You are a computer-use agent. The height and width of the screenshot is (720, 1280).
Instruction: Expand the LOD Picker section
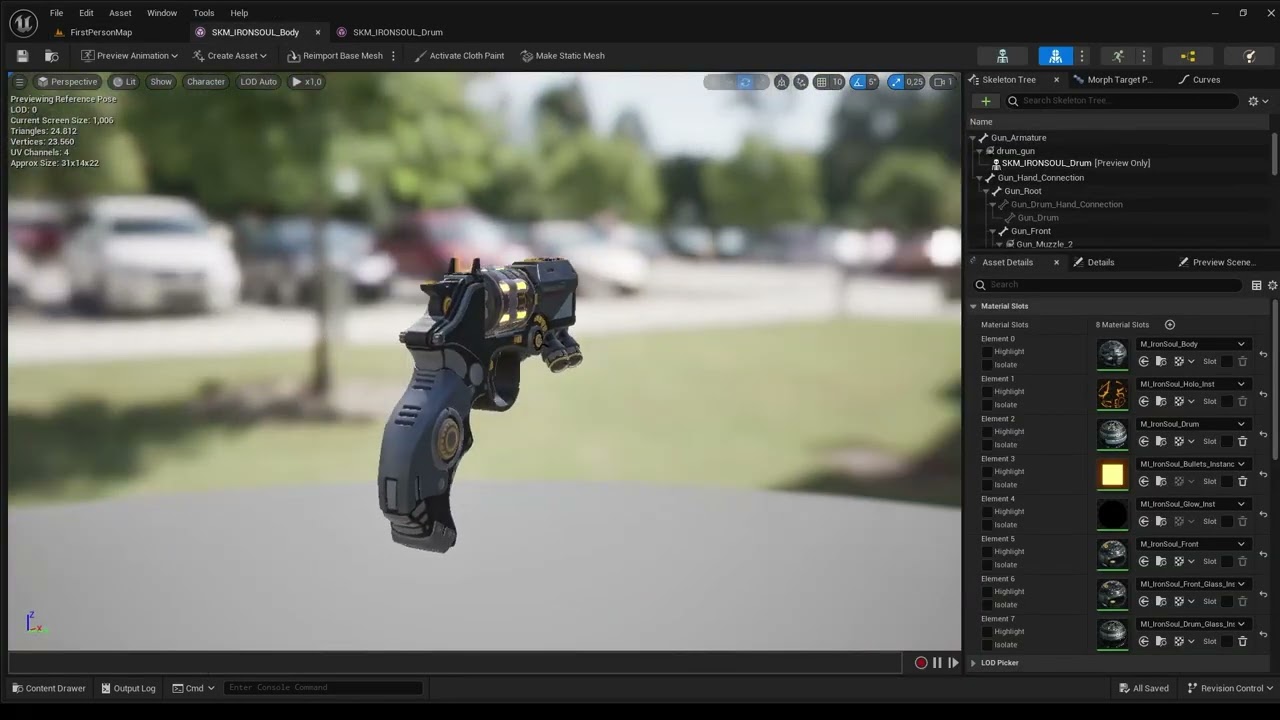(973, 663)
